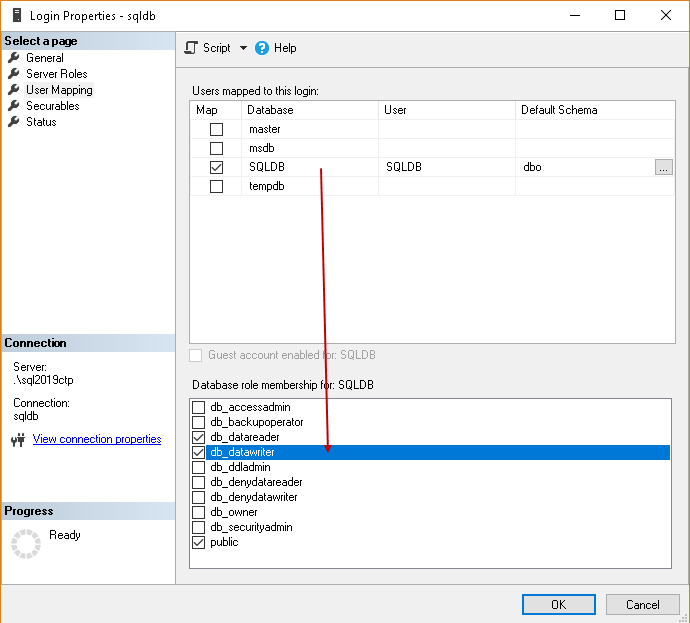690x623 pixels.
Task: Click the Script toolbar icon
Action: click(x=191, y=48)
